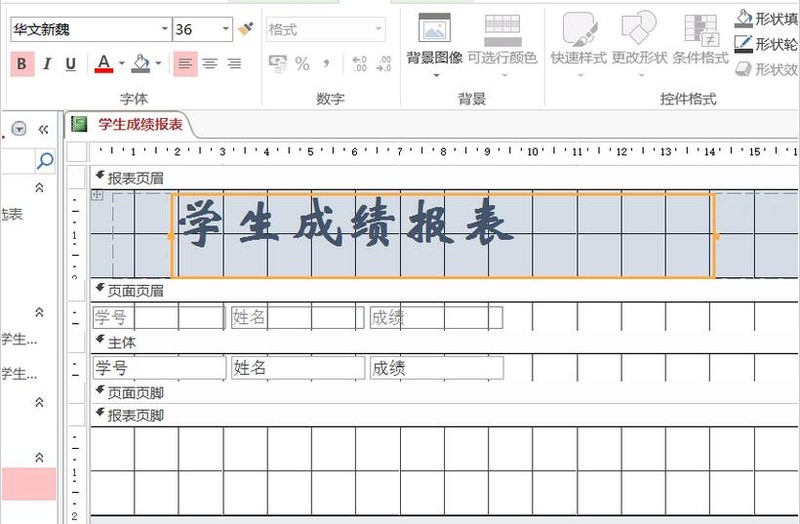Screen dimensions: 800x524
Task: Expand the font color dropdown arrow
Action: tap(121, 64)
